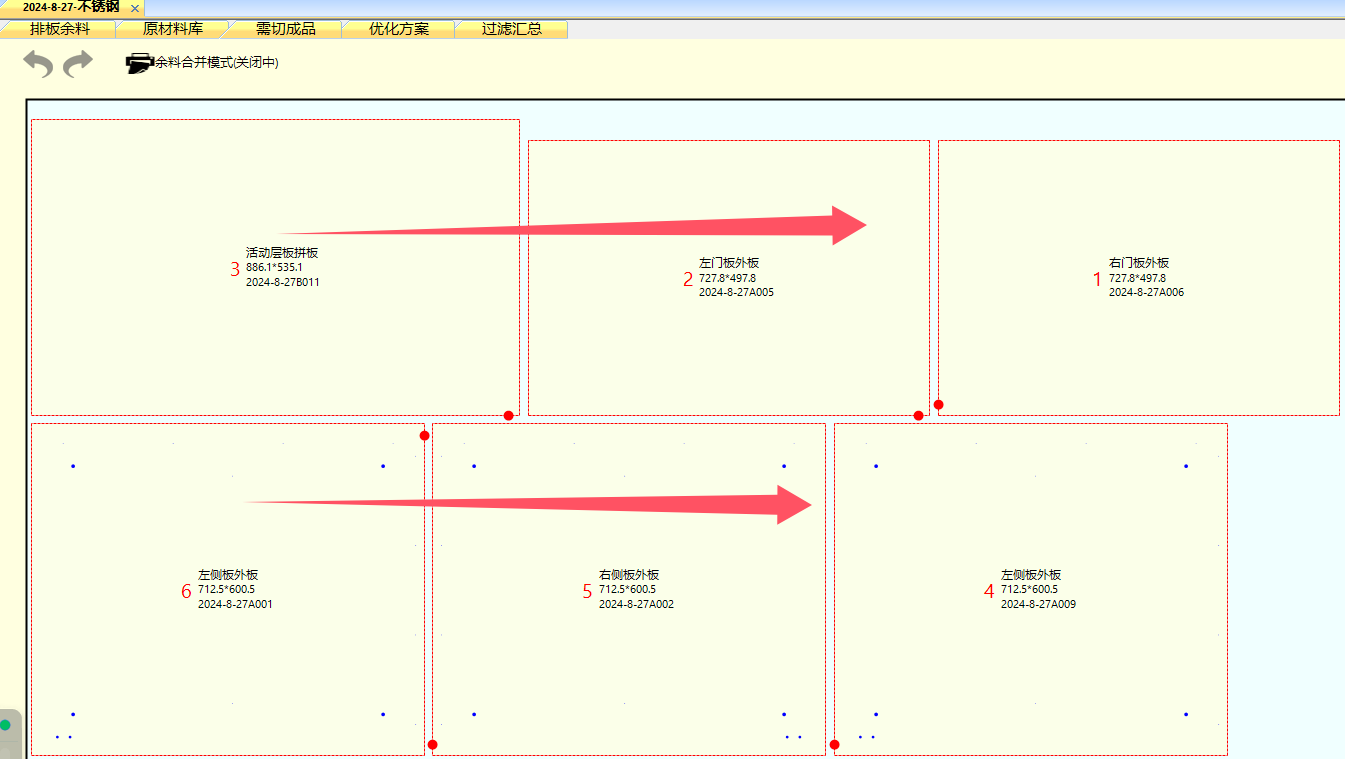Screen dimensions: 1345x759
Task: Open the 过滤汇总 tab
Action: 511,29
